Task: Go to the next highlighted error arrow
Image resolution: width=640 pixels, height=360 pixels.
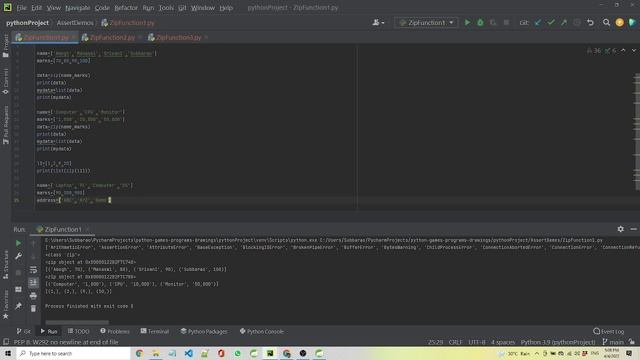Action: (633, 50)
